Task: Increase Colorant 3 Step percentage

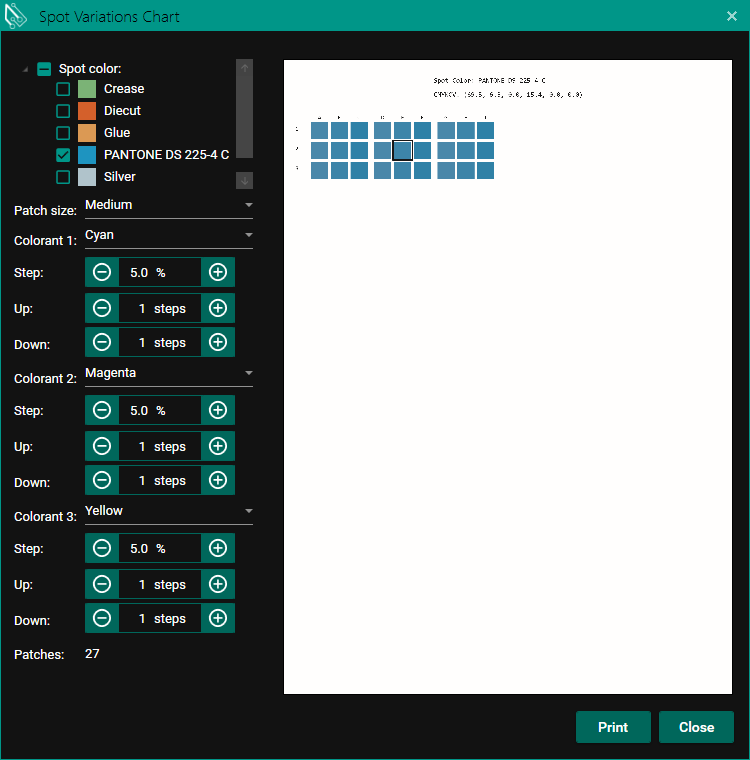Action: coord(218,548)
